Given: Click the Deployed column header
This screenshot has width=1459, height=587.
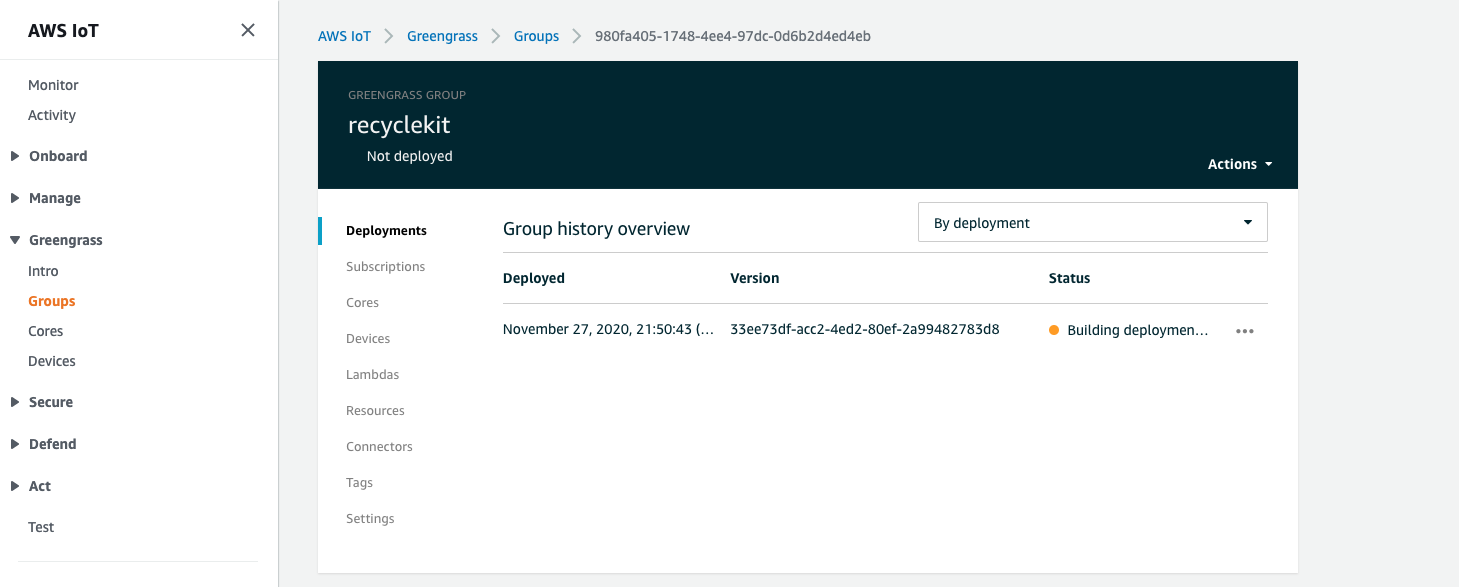Looking at the screenshot, I should 534,278.
